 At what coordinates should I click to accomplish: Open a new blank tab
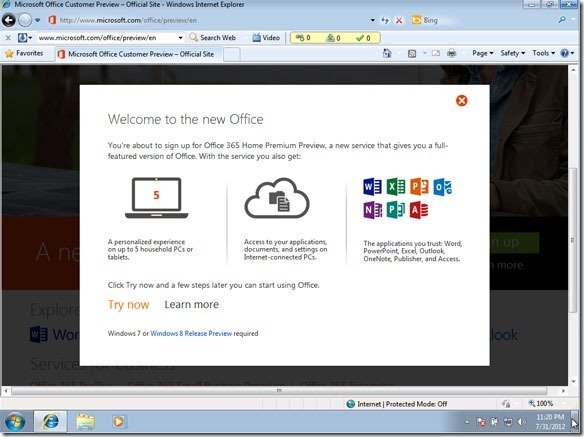[x=232, y=54]
